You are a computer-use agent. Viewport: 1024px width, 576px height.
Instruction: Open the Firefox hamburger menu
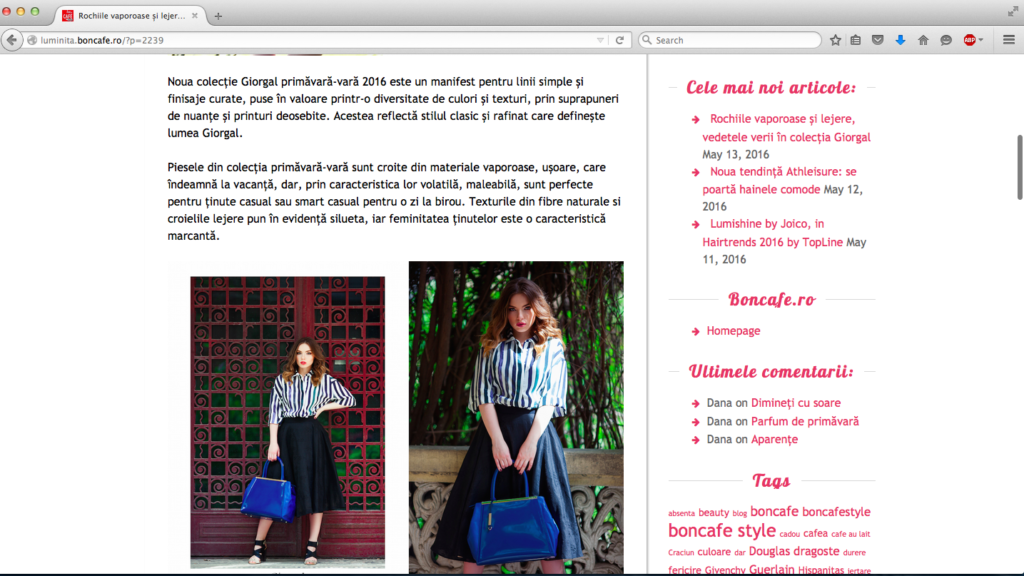tap(1009, 40)
